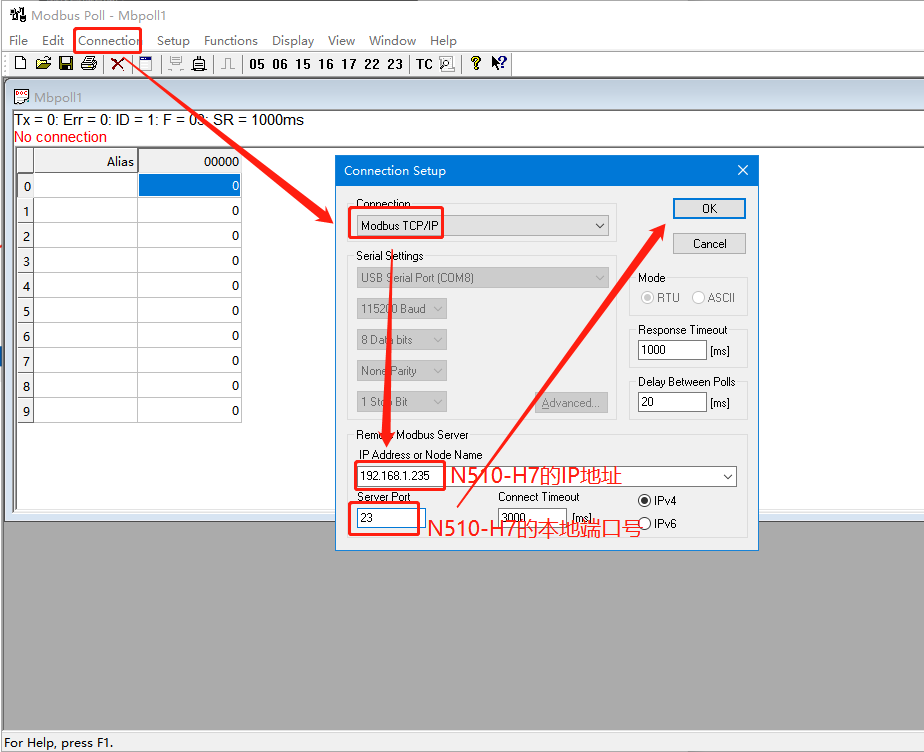Click the function 16 toolbar button
The width and height of the screenshot is (924, 752).
326,64
